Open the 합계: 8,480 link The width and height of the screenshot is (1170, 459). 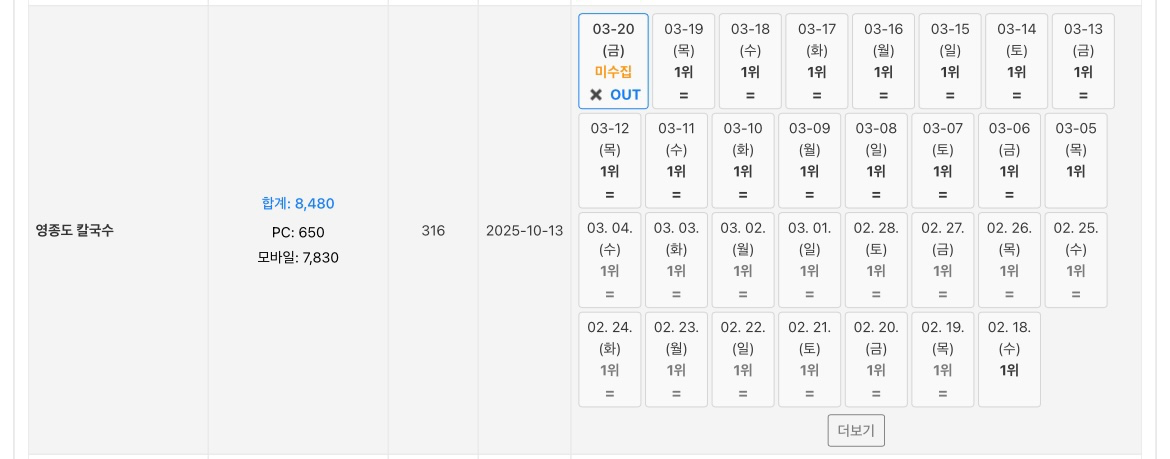(298, 203)
